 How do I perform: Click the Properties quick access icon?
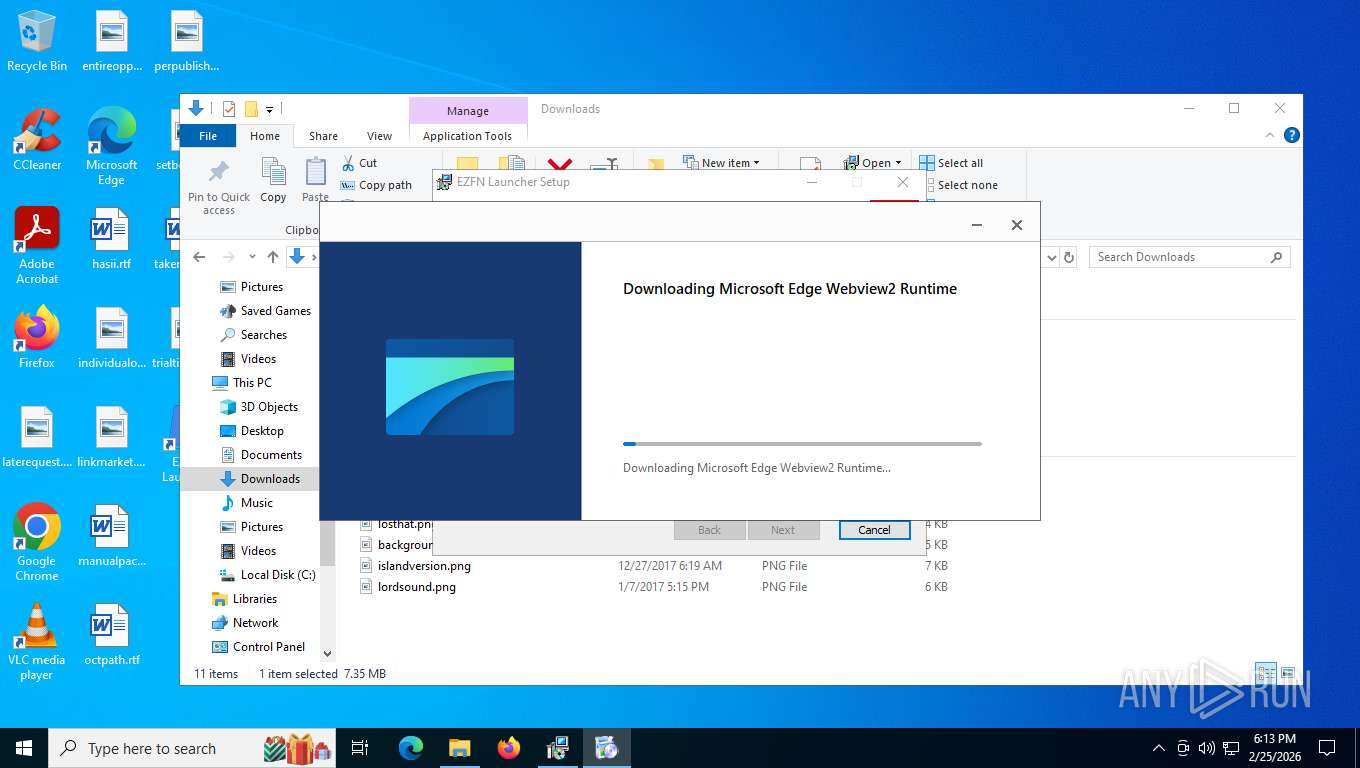[229, 109]
